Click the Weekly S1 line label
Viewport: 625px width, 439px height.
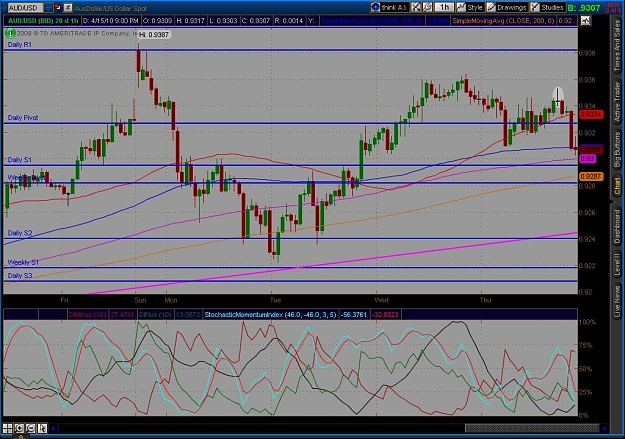[24, 262]
